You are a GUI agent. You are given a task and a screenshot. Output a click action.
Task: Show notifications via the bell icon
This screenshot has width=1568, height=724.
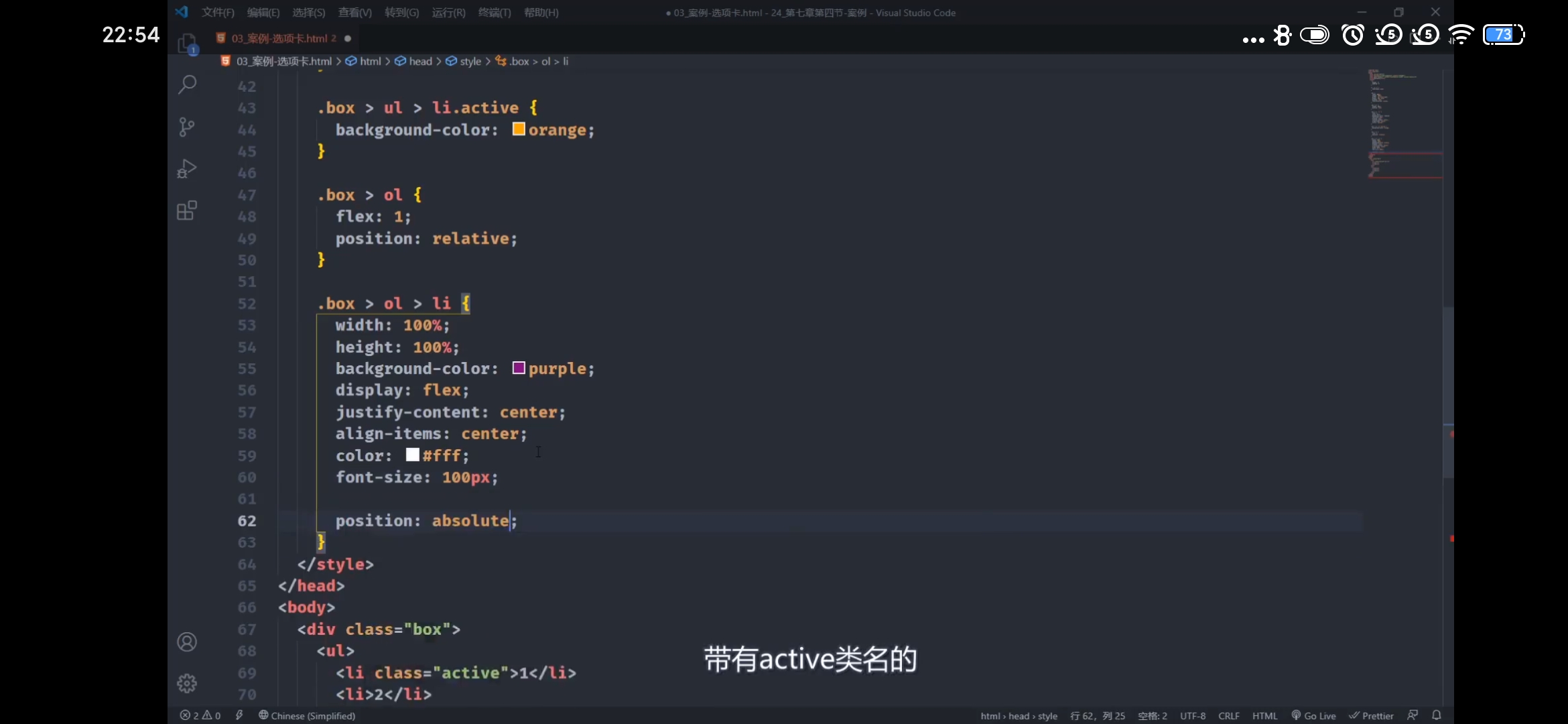point(1437,715)
